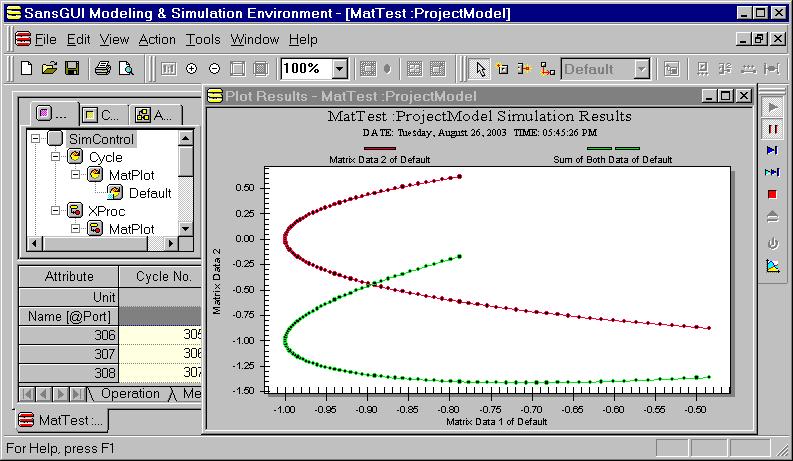The width and height of the screenshot is (793, 461).
Task: Stop the simulation with the red square
Action: [772, 194]
